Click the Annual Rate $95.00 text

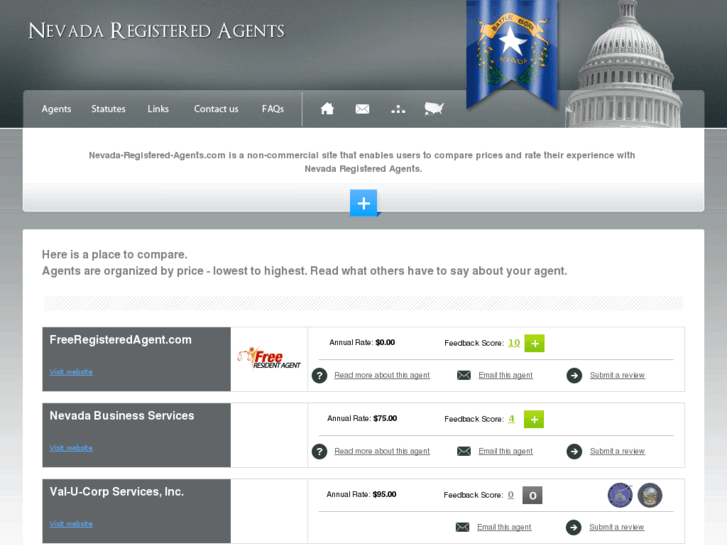[x=361, y=495]
